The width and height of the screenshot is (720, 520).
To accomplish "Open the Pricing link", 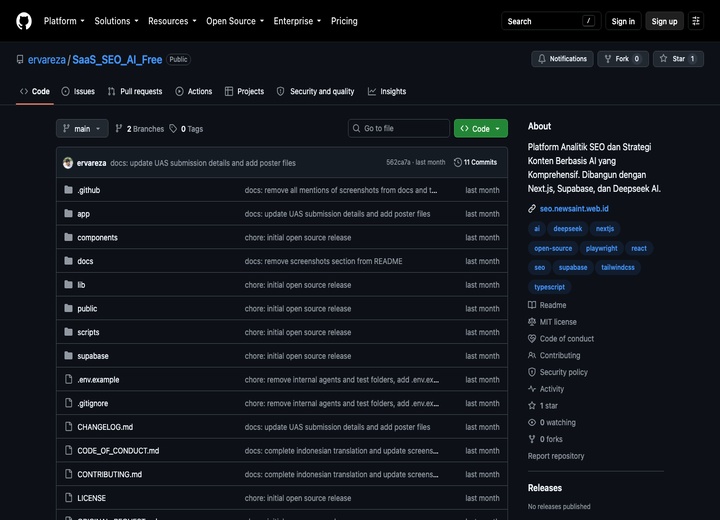I will (x=344, y=21).
